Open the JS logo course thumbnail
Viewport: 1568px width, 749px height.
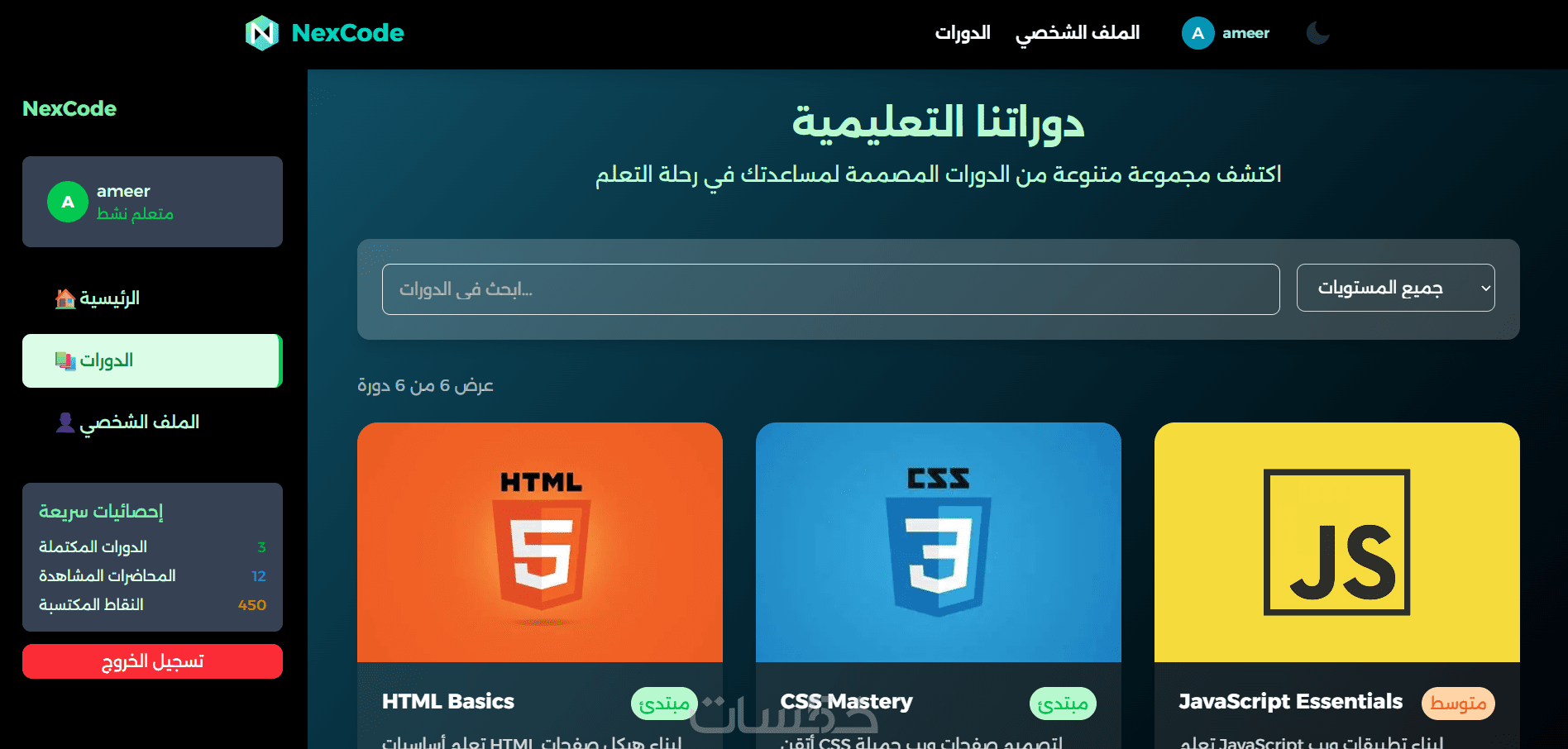[1337, 542]
